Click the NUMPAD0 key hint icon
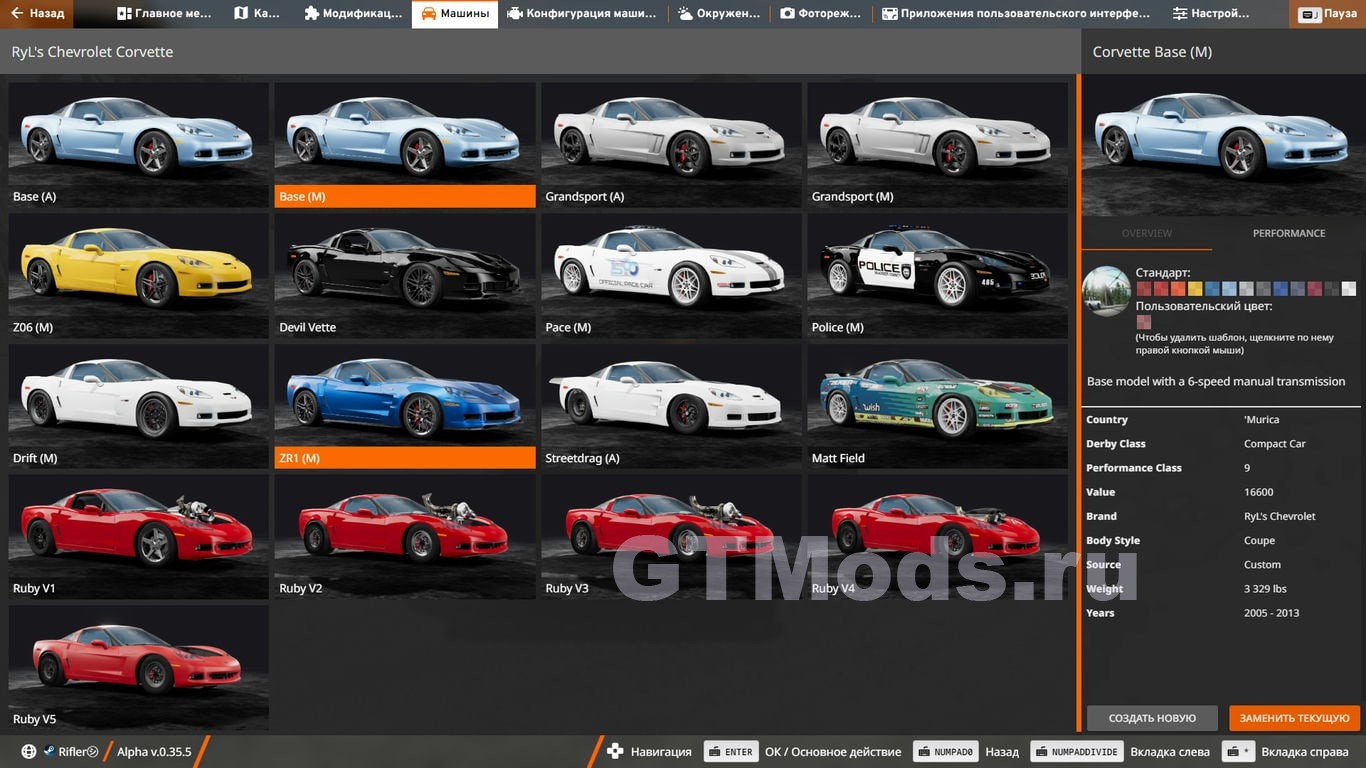 (946, 752)
